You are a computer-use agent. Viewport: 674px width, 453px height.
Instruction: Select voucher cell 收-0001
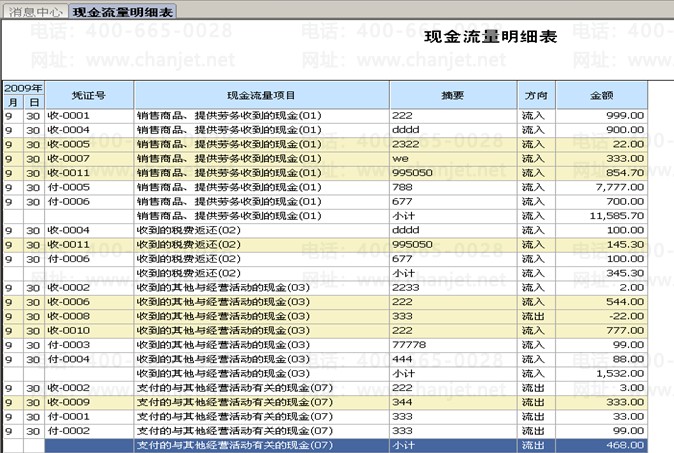pyautogui.click(x=89, y=116)
